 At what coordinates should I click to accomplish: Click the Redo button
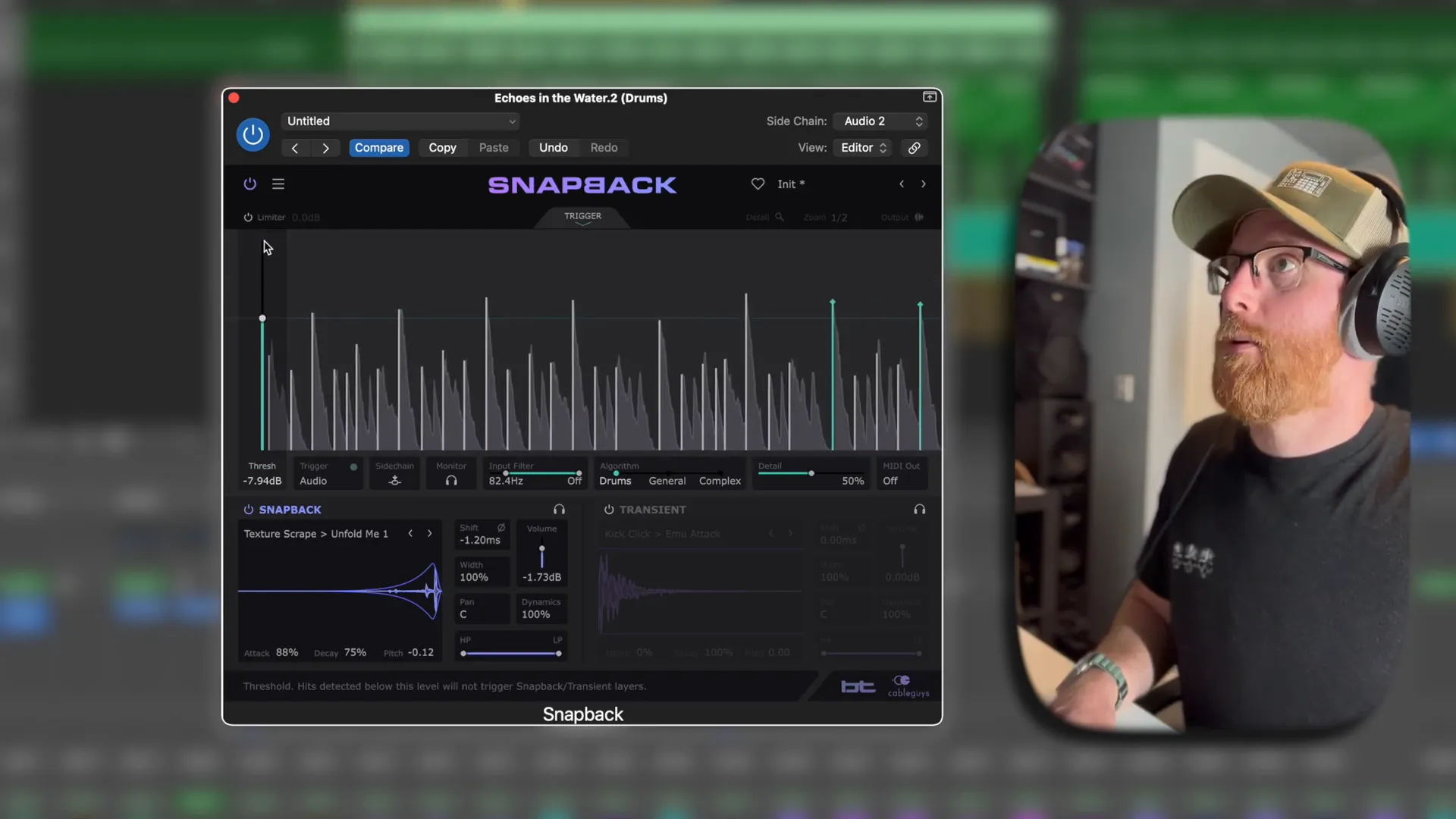(x=604, y=148)
